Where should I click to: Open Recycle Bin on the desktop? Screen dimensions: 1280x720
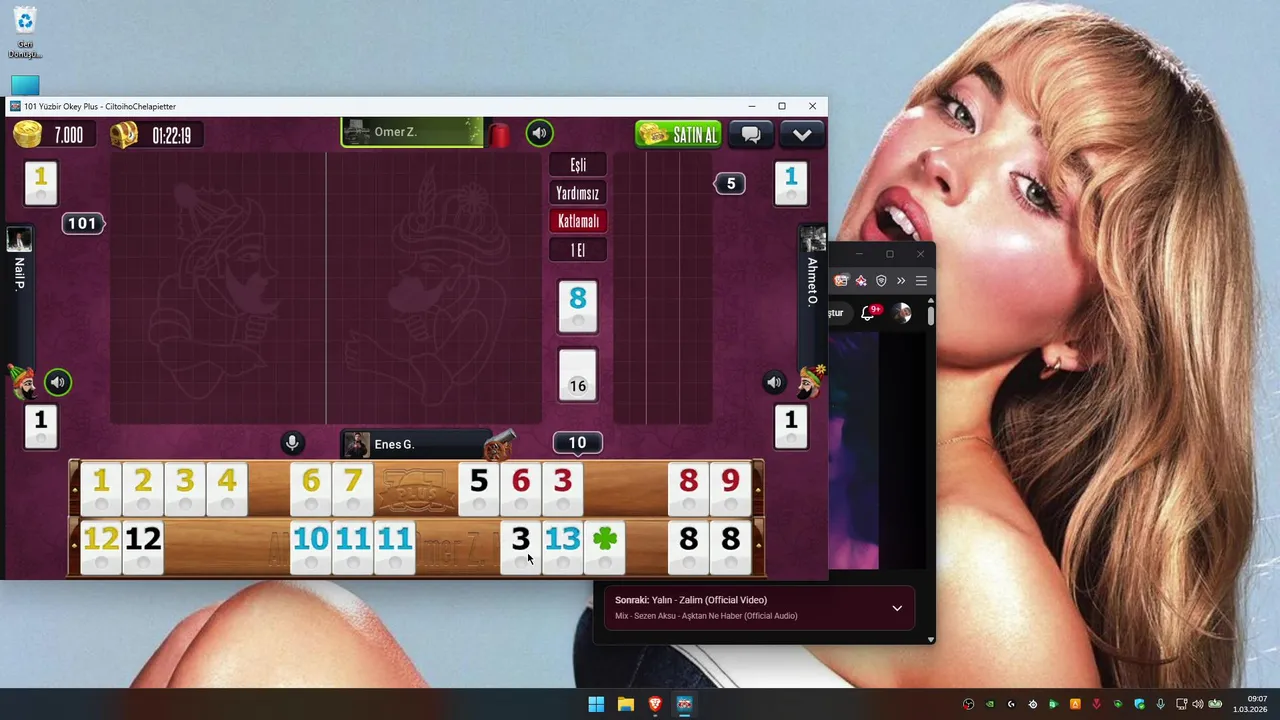(x=25, y=32)
